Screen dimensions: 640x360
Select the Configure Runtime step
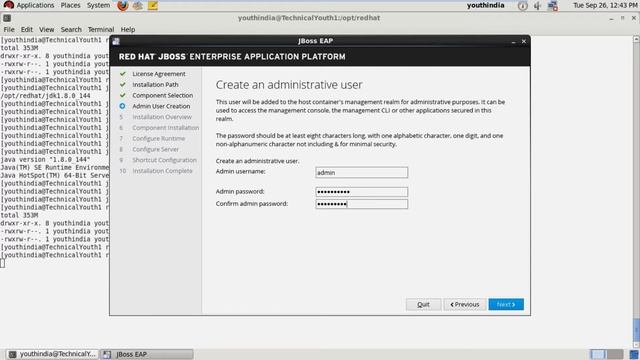pyautogui.click(x=158, y=138)
